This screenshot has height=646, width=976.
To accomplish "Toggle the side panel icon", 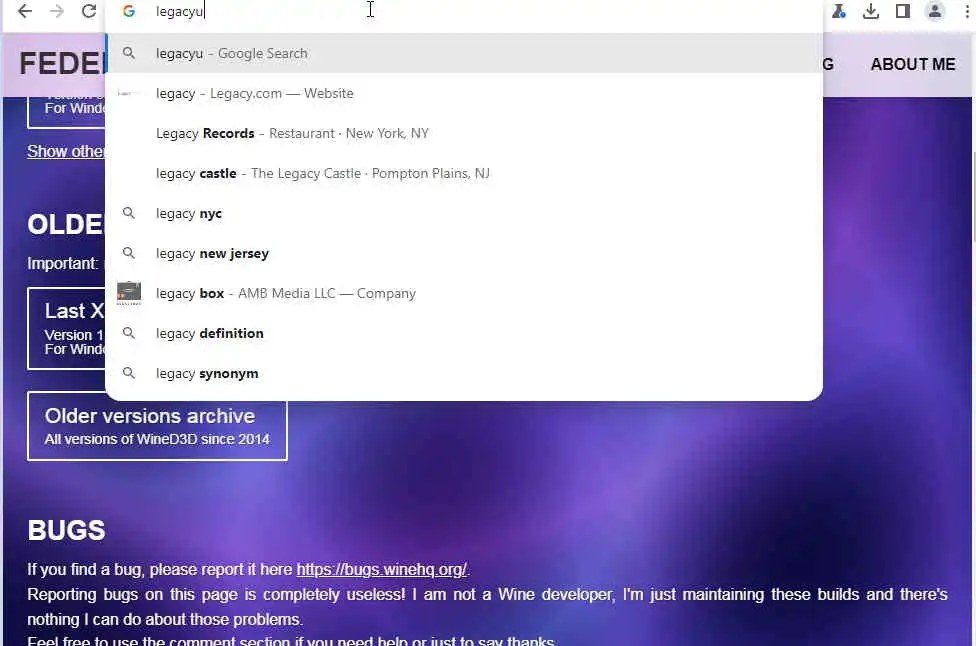I will pyautogui.click(x=903, y=11).
